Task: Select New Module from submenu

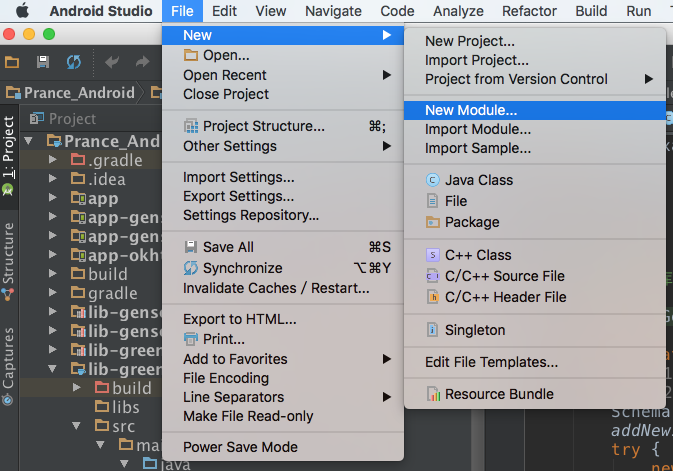Action: point(470,110)
